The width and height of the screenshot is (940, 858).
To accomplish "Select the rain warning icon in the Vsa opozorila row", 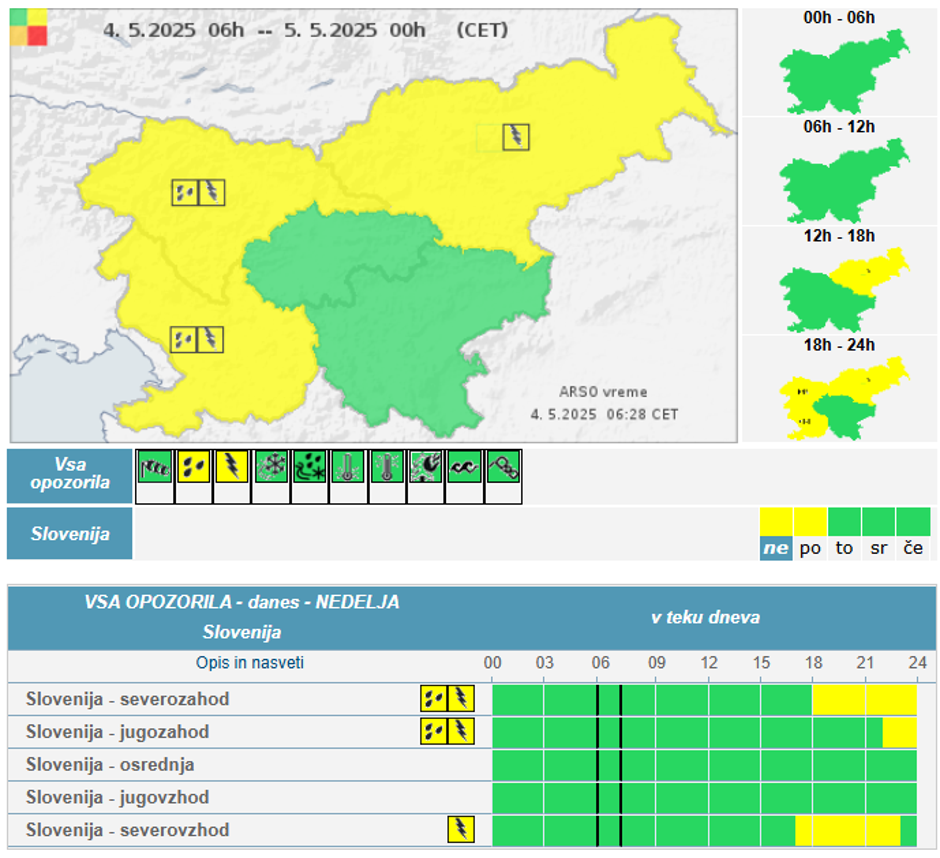I will click(193, 467).
